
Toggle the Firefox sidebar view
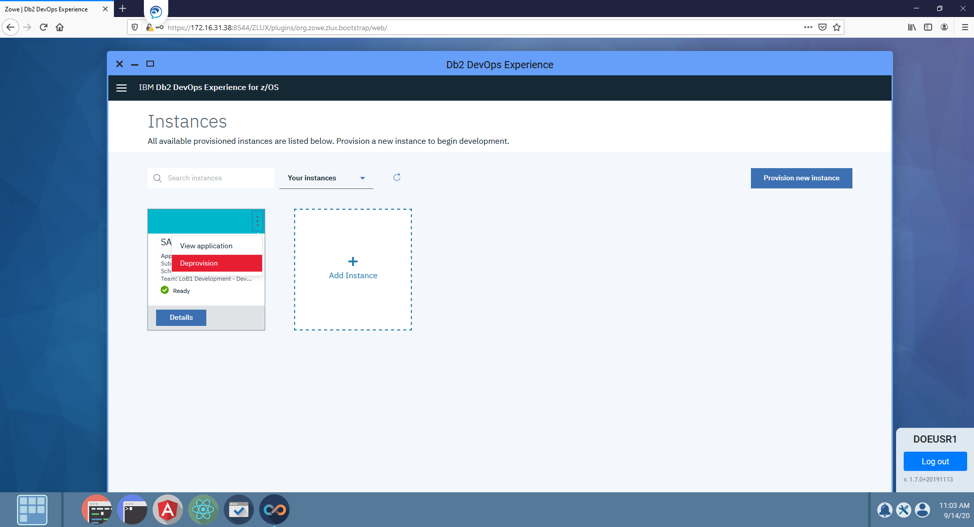pyautogui.click(x=928, y=27)
